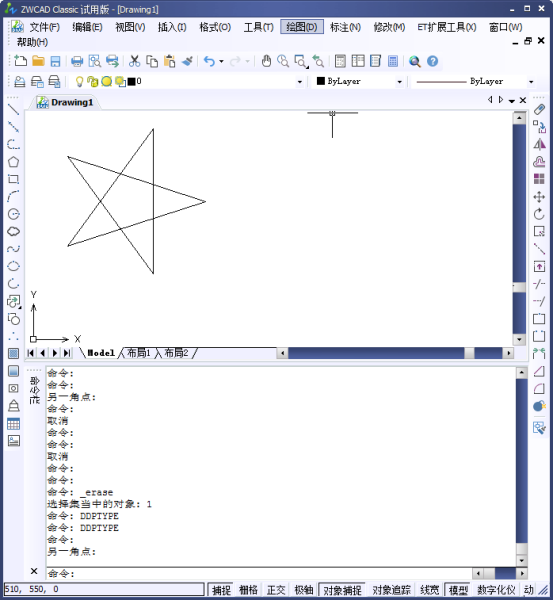The width and height of the screenshot is (554, 601).
Task: Toggle 对象追踪 object tracking in status bar
Action: point(391,590)
